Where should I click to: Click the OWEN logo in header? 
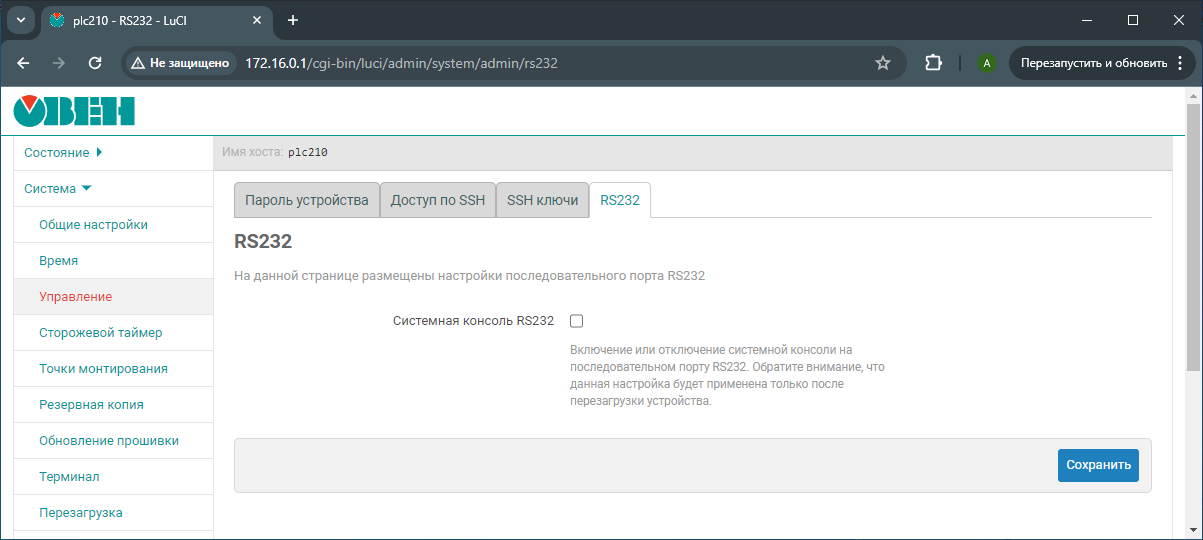pyautogui.click(x=74, y=110)
